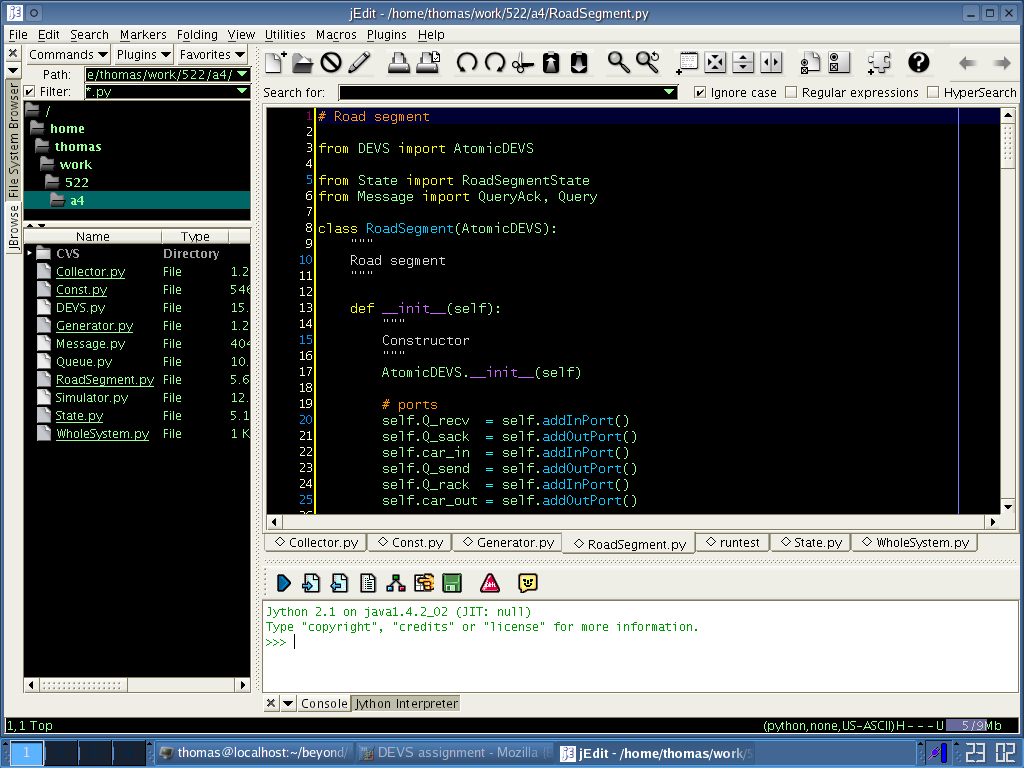Viewport: 1024px width, 768px height.
Task: Switch to the runtest buffer tab
Action: (x=732, y=543)
